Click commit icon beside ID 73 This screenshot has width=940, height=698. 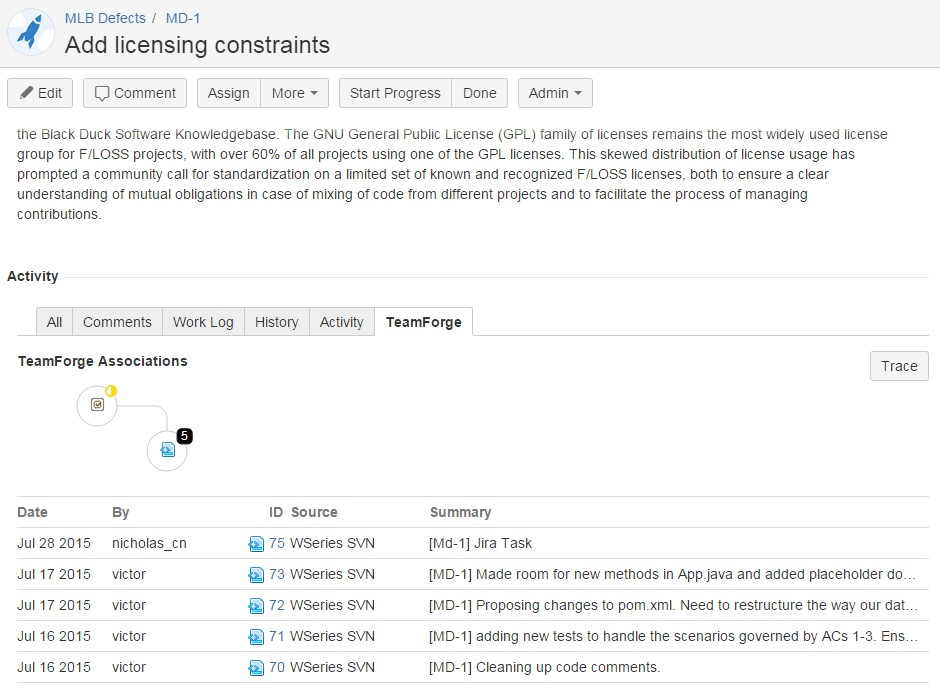pyautogui.click(x=256, y=575)
